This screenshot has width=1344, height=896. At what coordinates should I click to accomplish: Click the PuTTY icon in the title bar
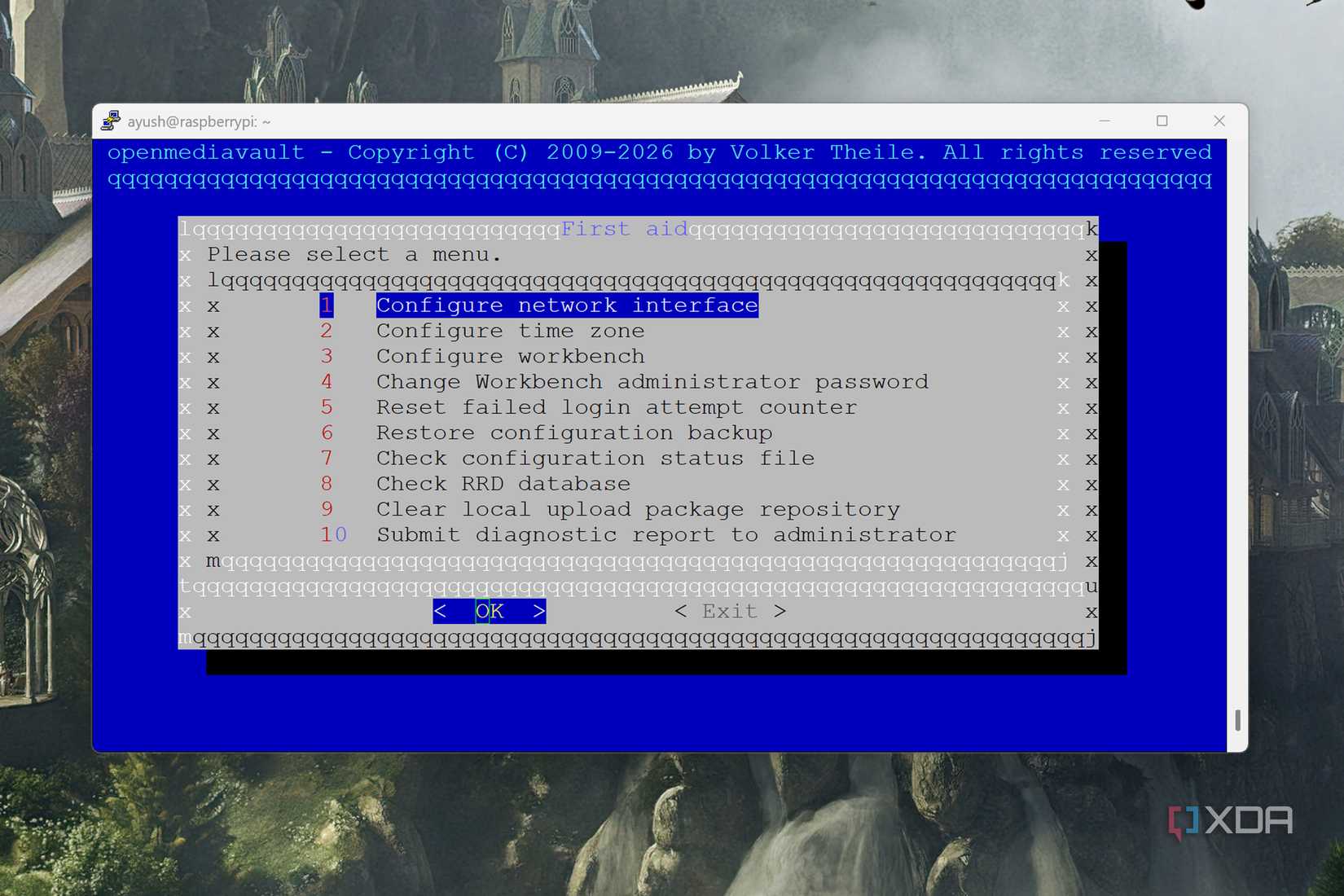[111, 121]
